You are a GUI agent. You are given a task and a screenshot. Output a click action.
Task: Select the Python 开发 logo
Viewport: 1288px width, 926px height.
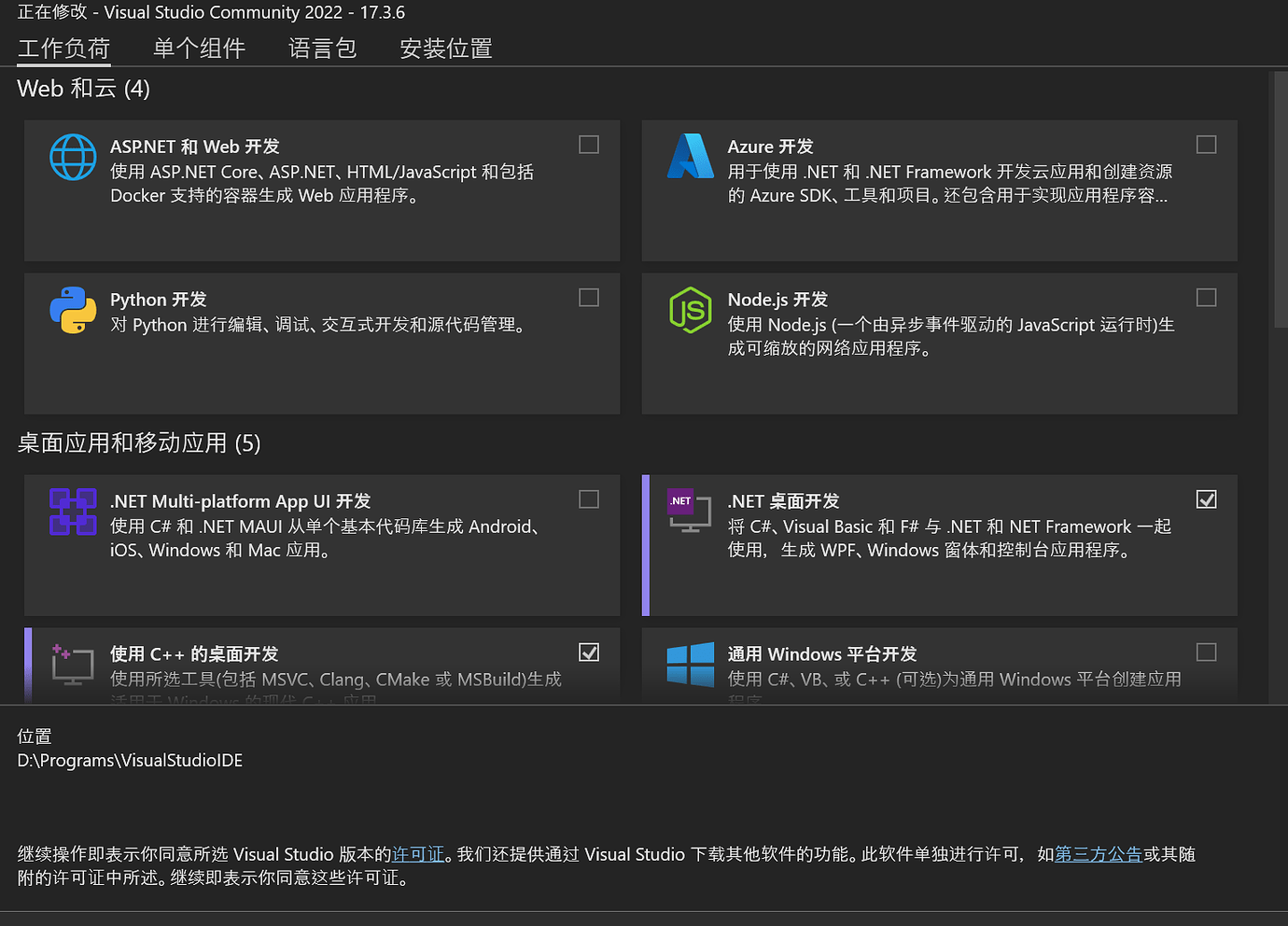pos(73,310)
